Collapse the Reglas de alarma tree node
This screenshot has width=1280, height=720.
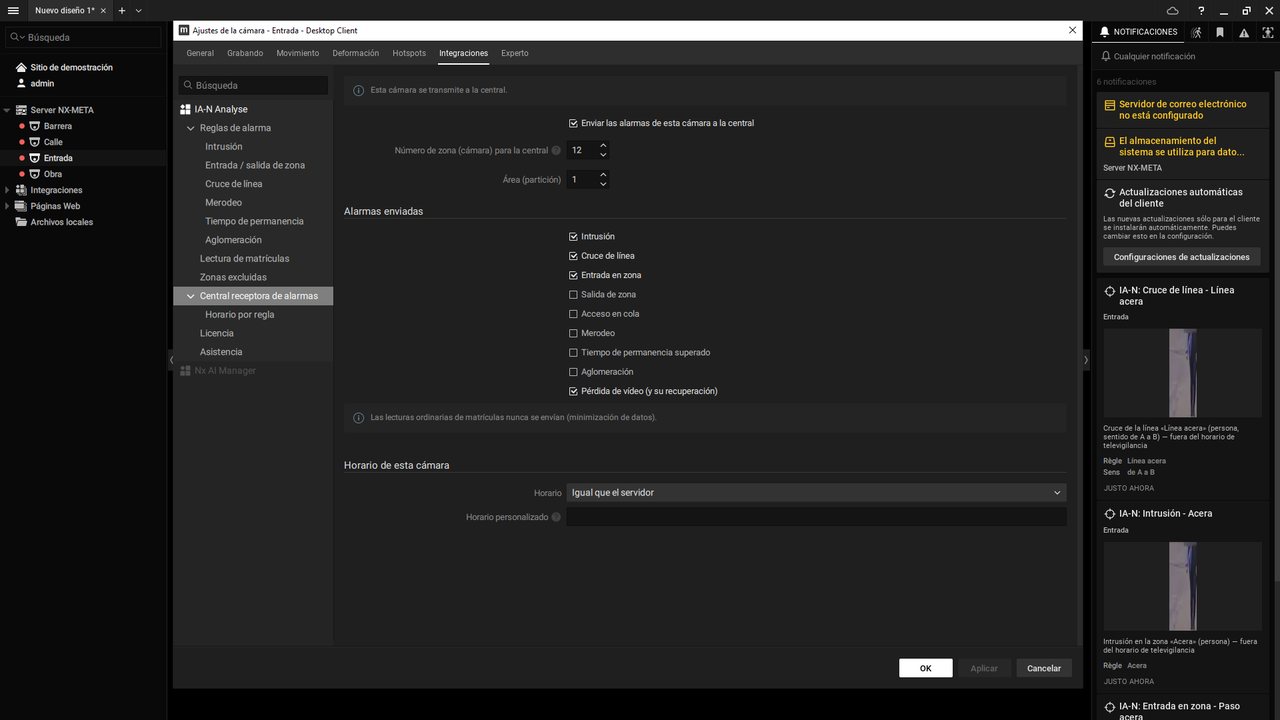pyautogui.click(x=190, y=128)
